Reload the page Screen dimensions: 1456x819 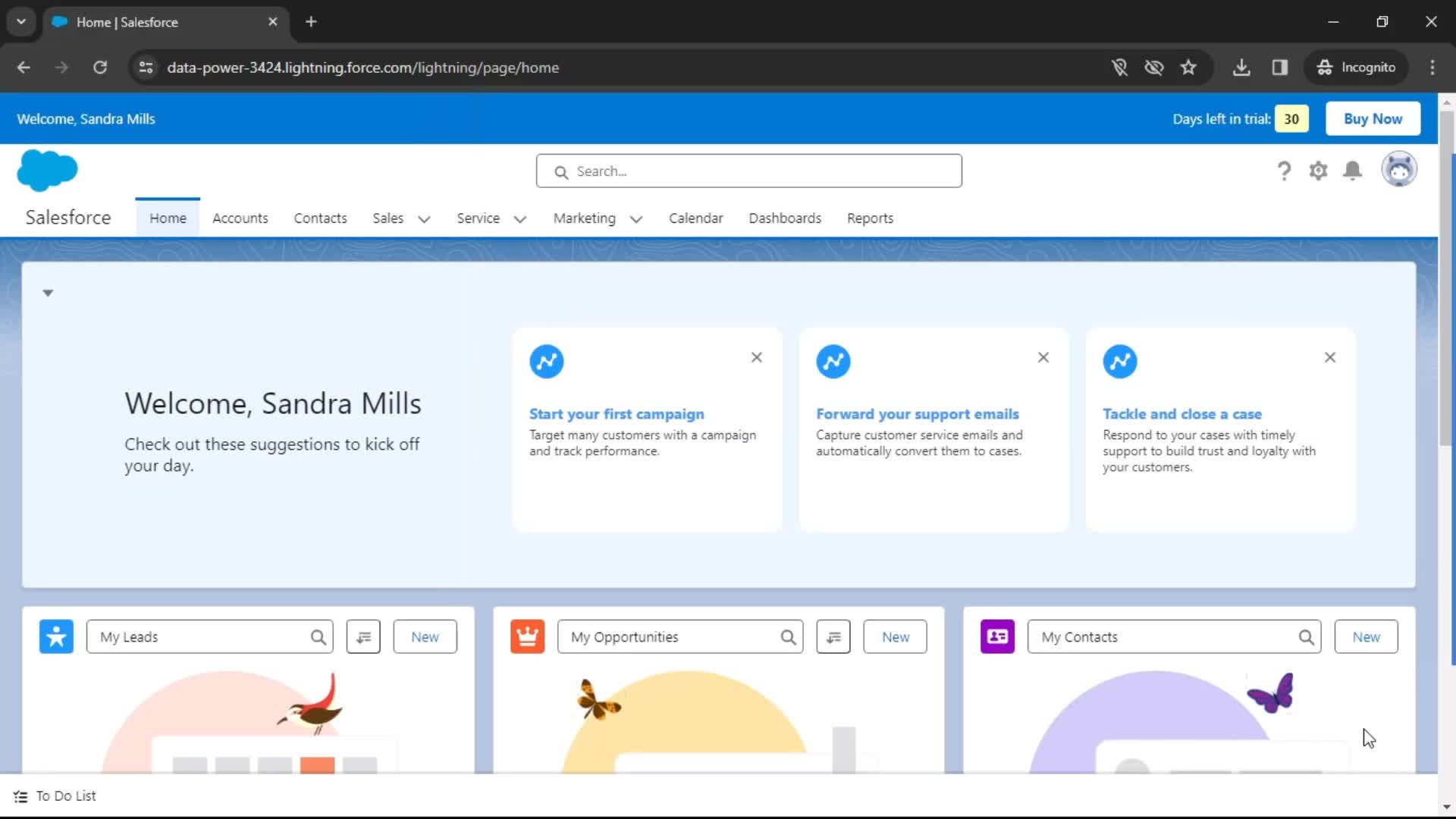pos(100,67)
